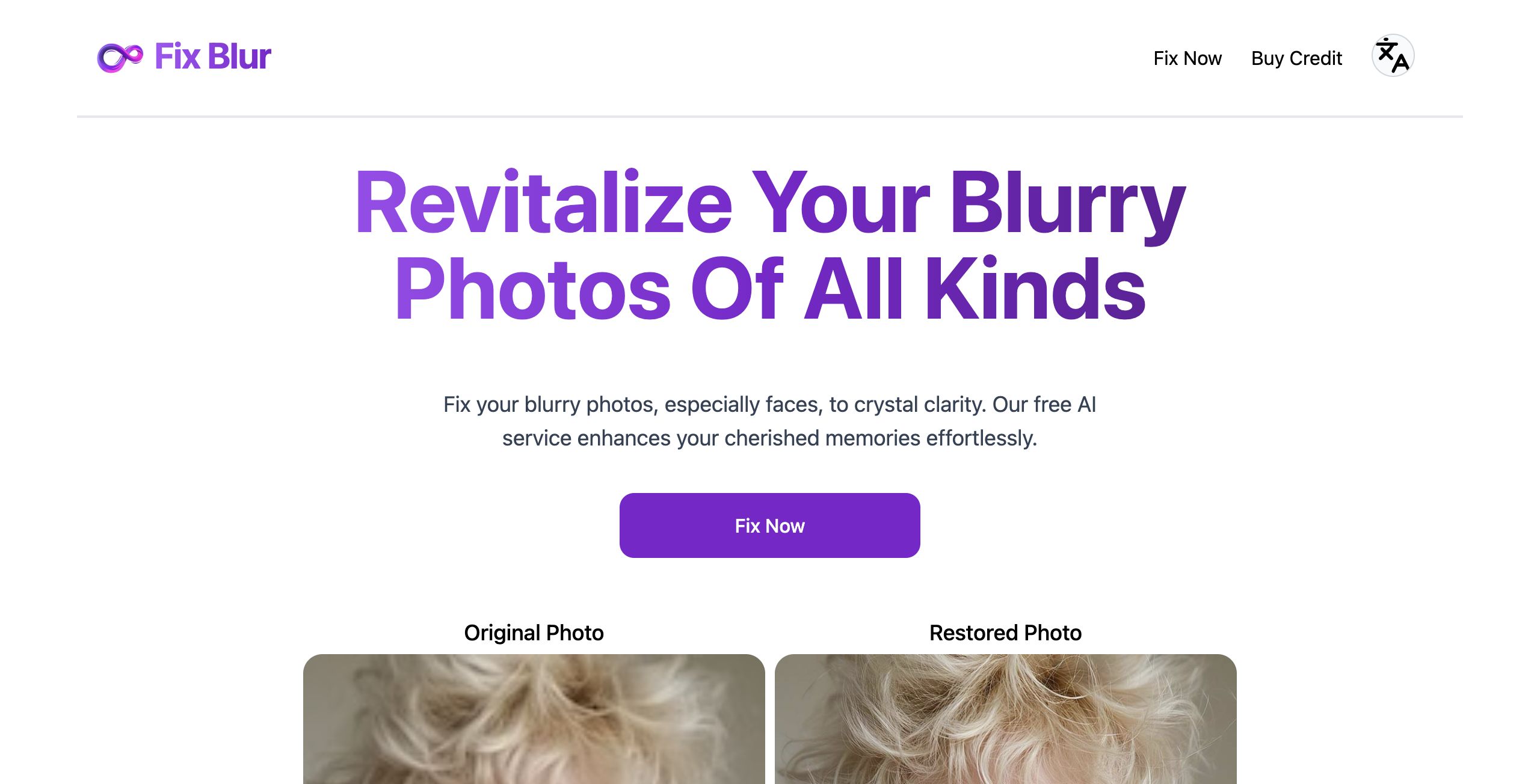Image resolution: width=1540 pixels, height=784 pixels.
Task: Open the language translation icon
Action: (1393, 55)
